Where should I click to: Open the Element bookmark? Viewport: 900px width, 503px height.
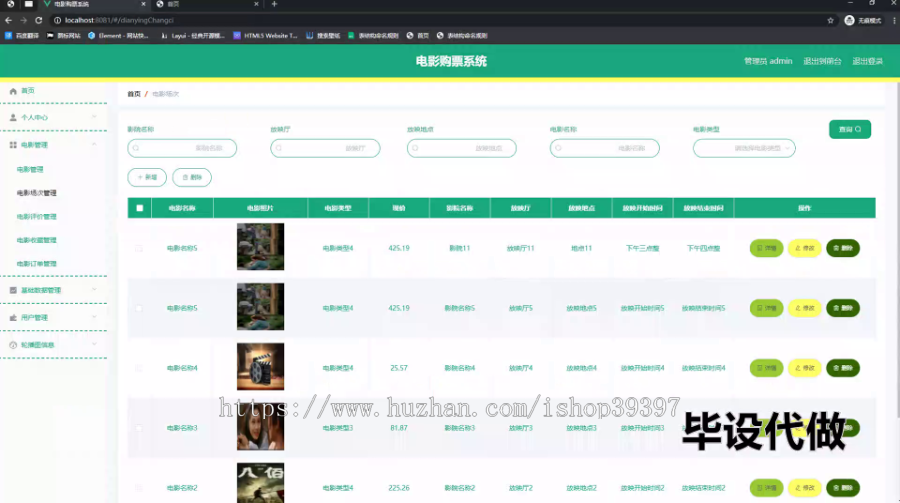[x=118, y=36]
